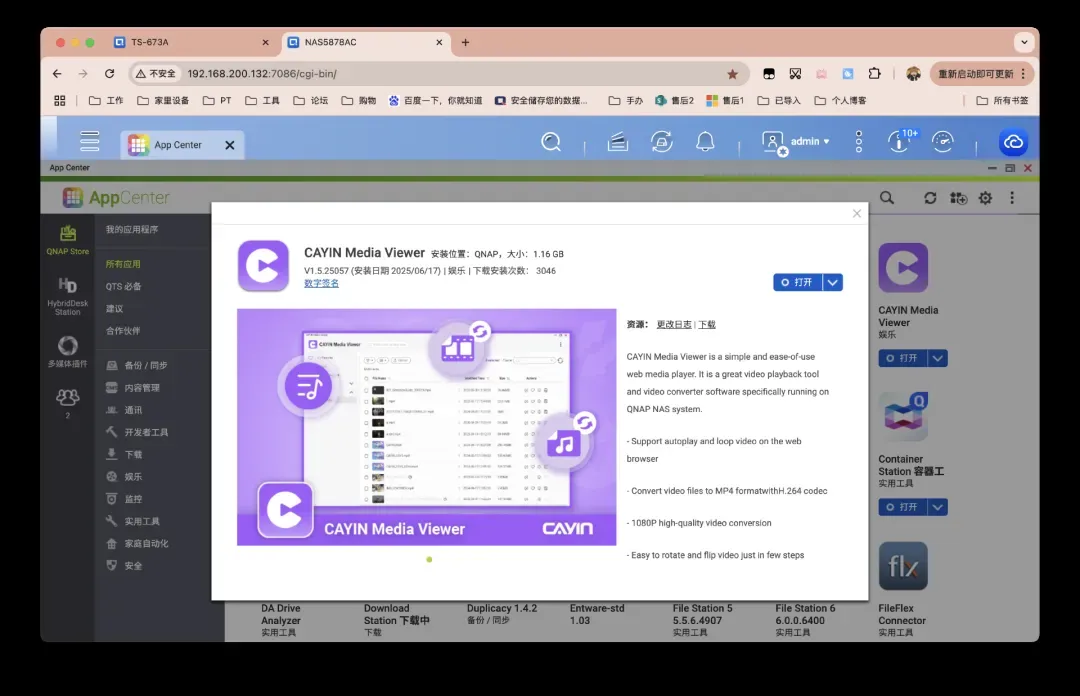Image resolution: width=1080 pixels, height=696 pixels.
Task: Open the 多媒体插件 sidebar section
Action: pyautogui.click(x=68, y=351)
